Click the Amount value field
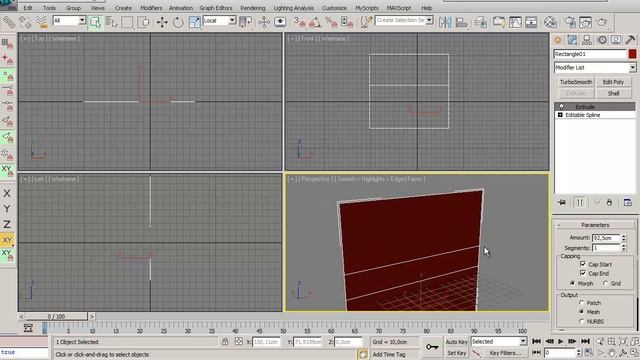 (606, 238)
